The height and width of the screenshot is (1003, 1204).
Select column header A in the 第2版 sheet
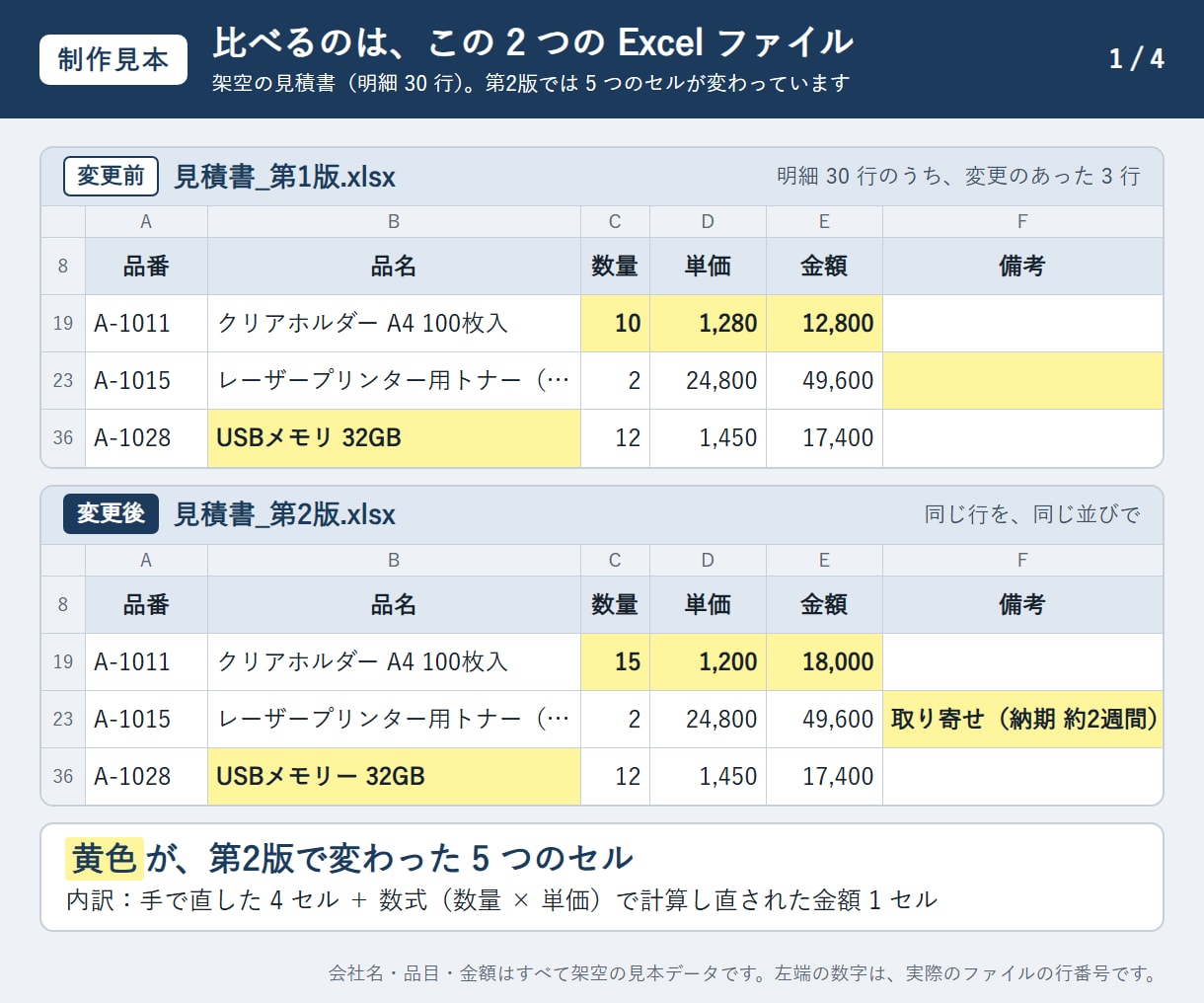[146, 561]
